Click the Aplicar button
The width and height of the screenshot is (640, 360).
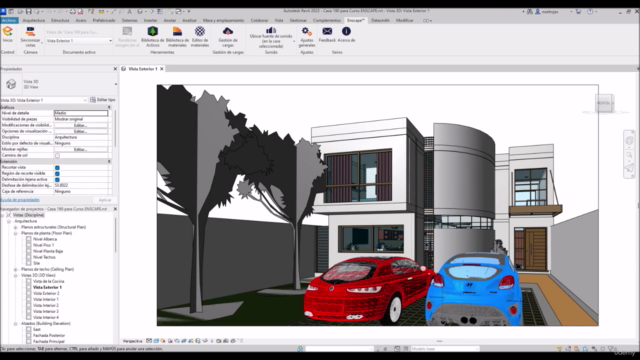(x=104, y=200)
